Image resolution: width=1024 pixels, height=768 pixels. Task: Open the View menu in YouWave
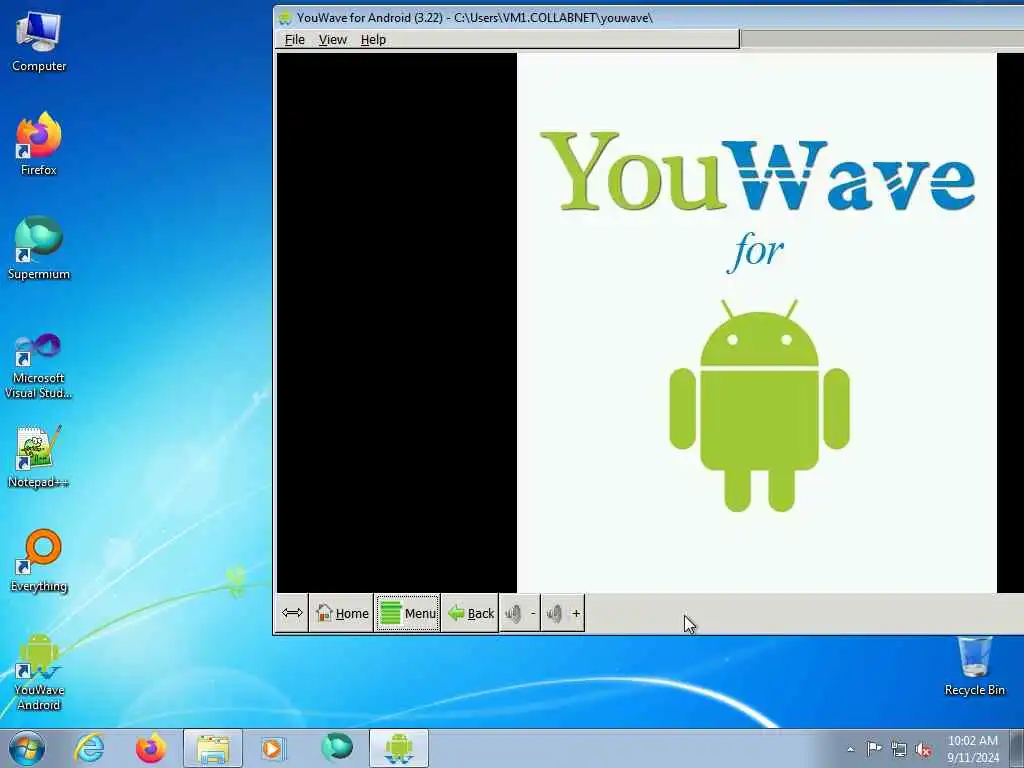(x=332, y=40)
